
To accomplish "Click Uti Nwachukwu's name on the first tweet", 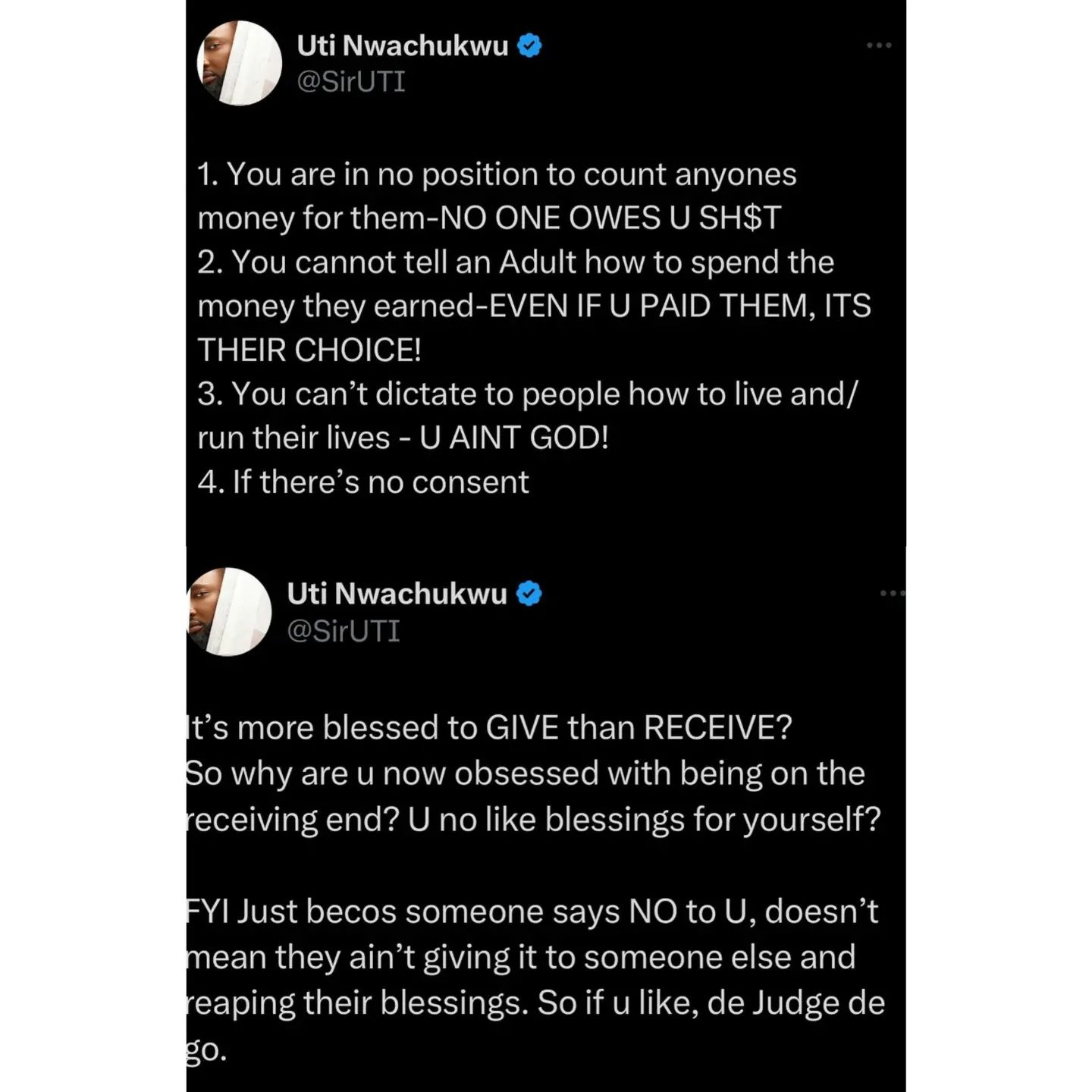I will click(402, 46).
